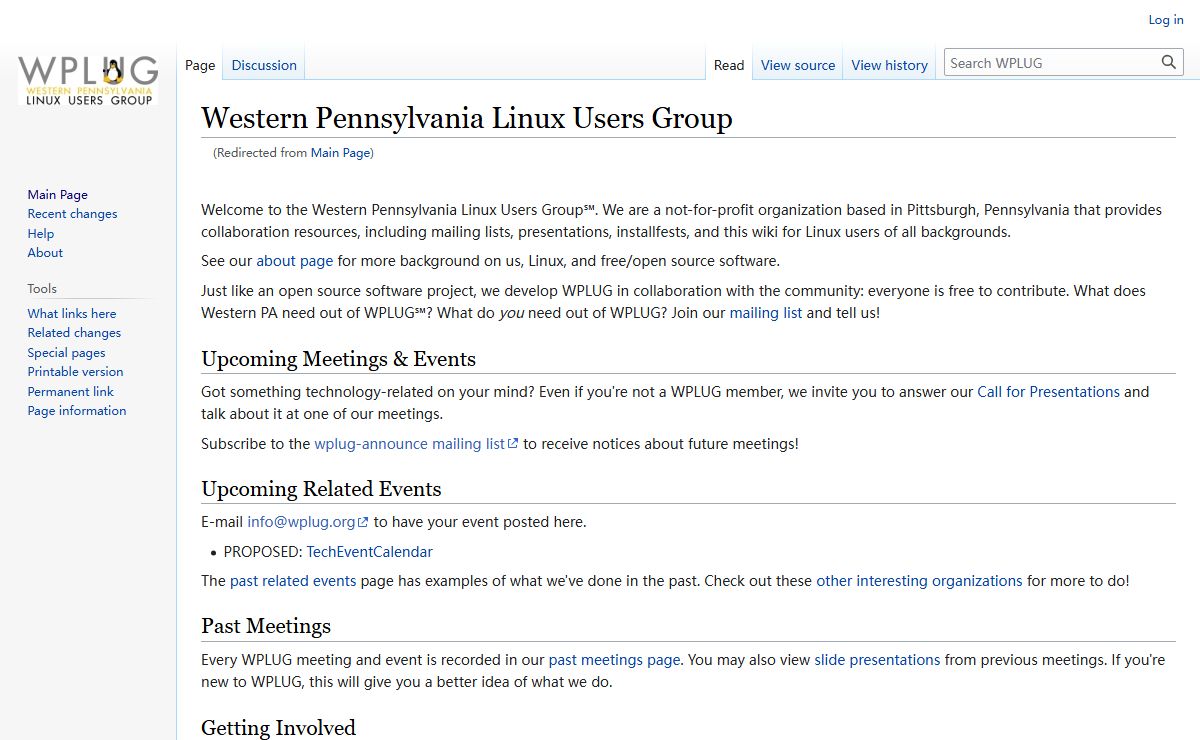Click the Help sidebar link
Image resolution: width=1200 pixels, height=740 pixels.
pyautogui.click(x=41, y=233)
